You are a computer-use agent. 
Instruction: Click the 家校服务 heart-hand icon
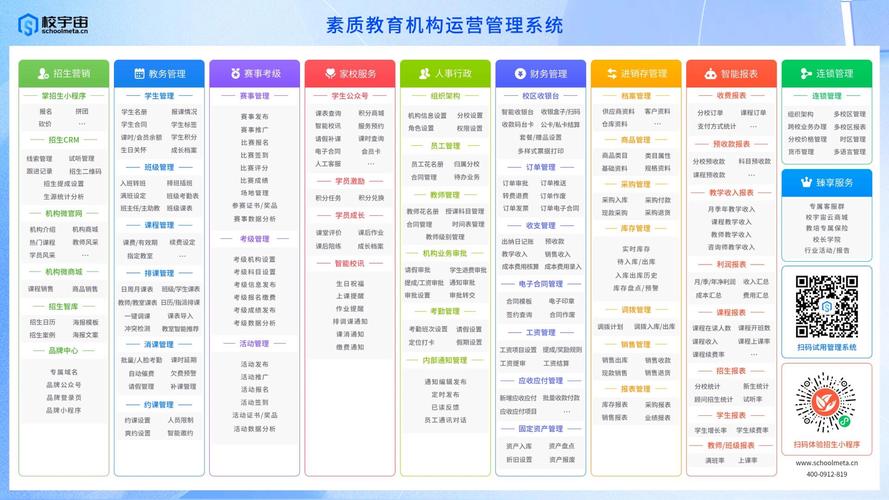pyautogui.click(x=331, y=74)
